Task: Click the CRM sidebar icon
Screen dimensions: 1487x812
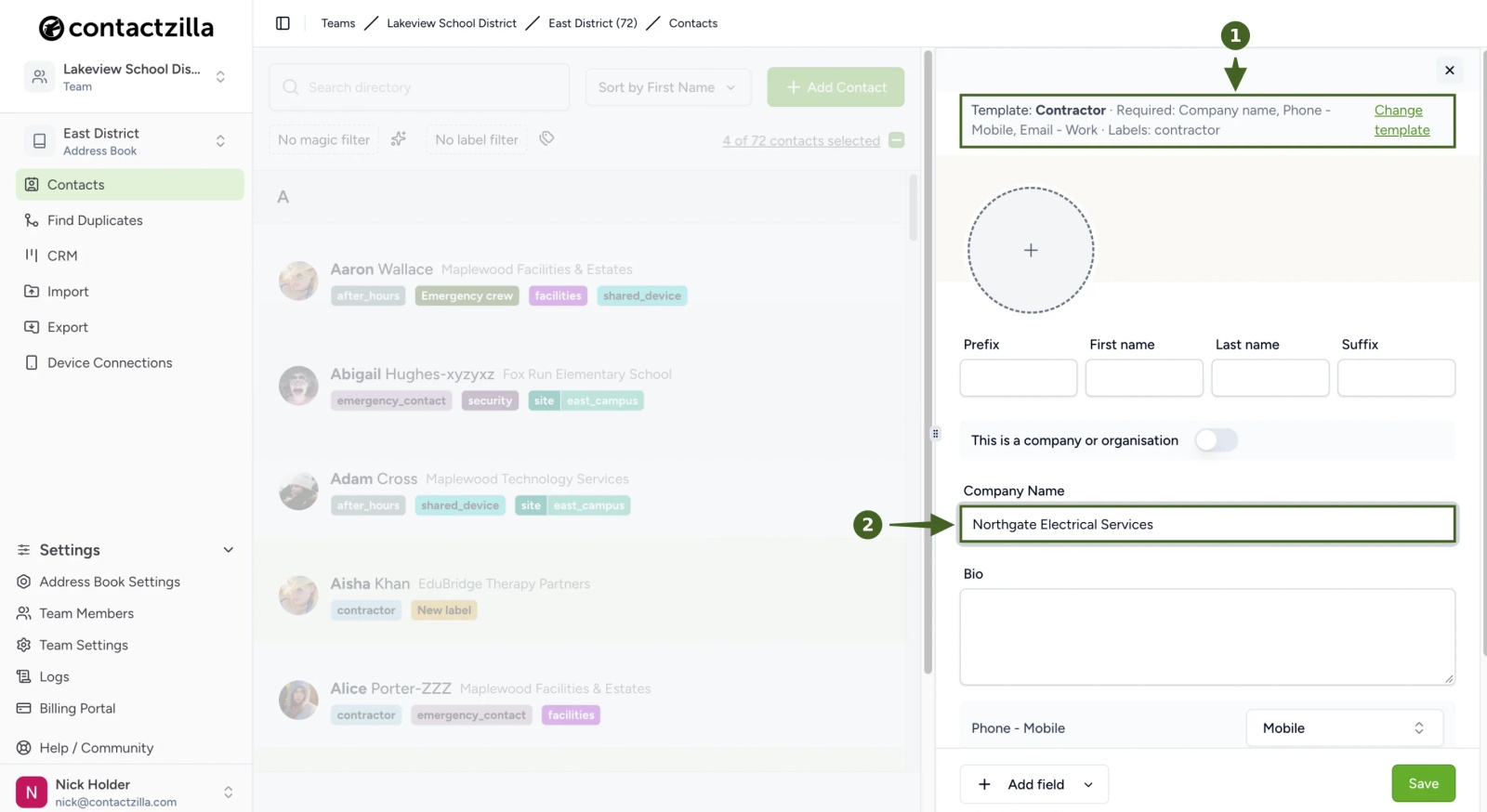Action: tap(32, 255)
